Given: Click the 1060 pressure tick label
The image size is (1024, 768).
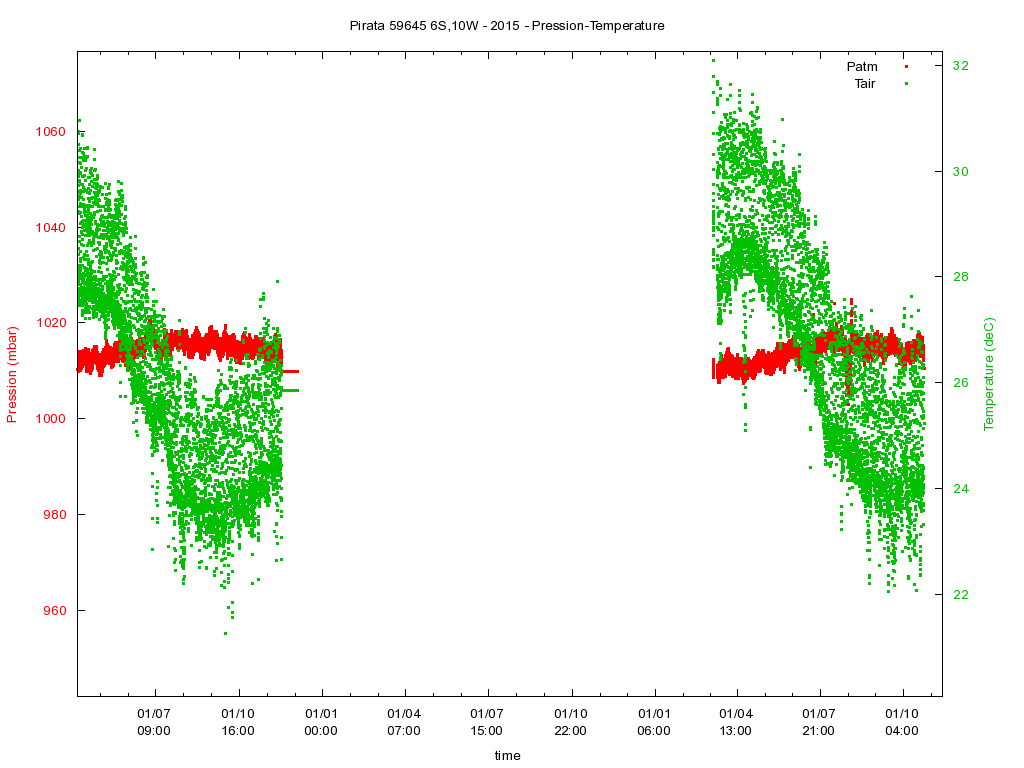Looking at the screenshot, I should pyautogui.click(x=50, y=132).
